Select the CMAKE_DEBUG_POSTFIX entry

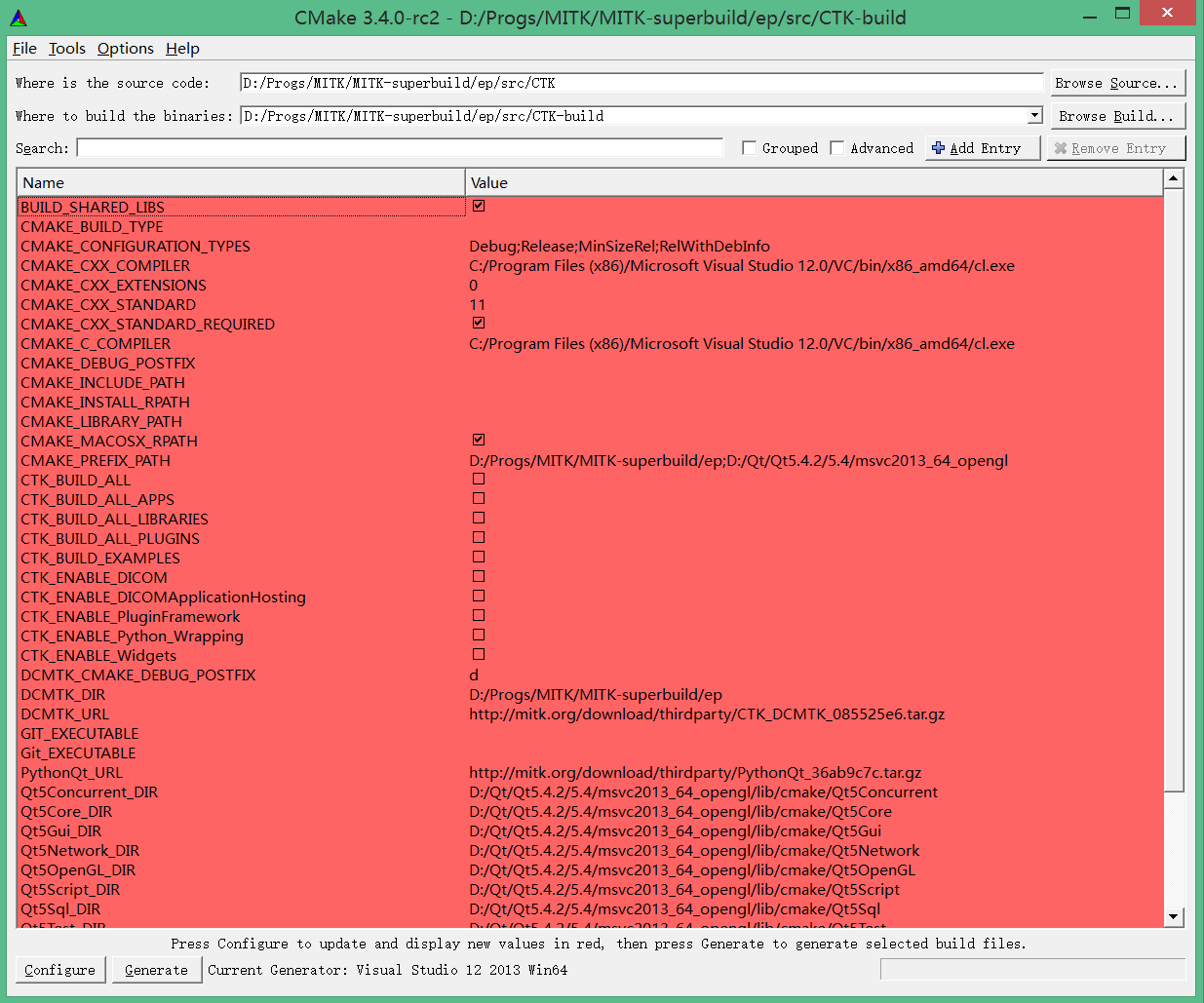click(x=108, y=363)
